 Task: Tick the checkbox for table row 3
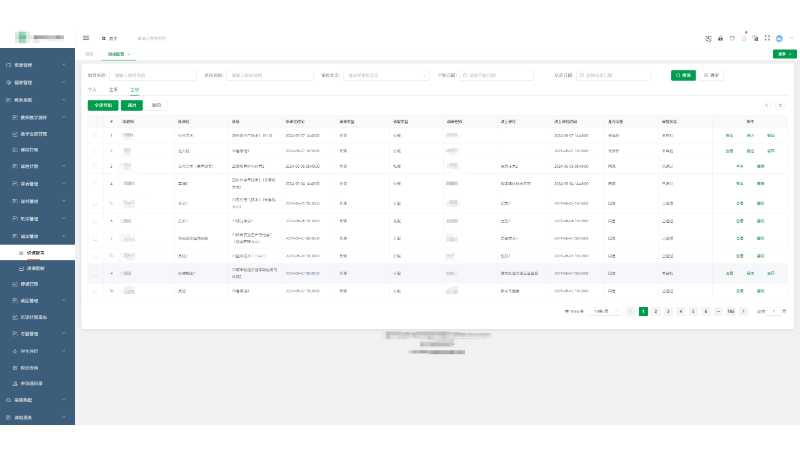coord(95,166)
